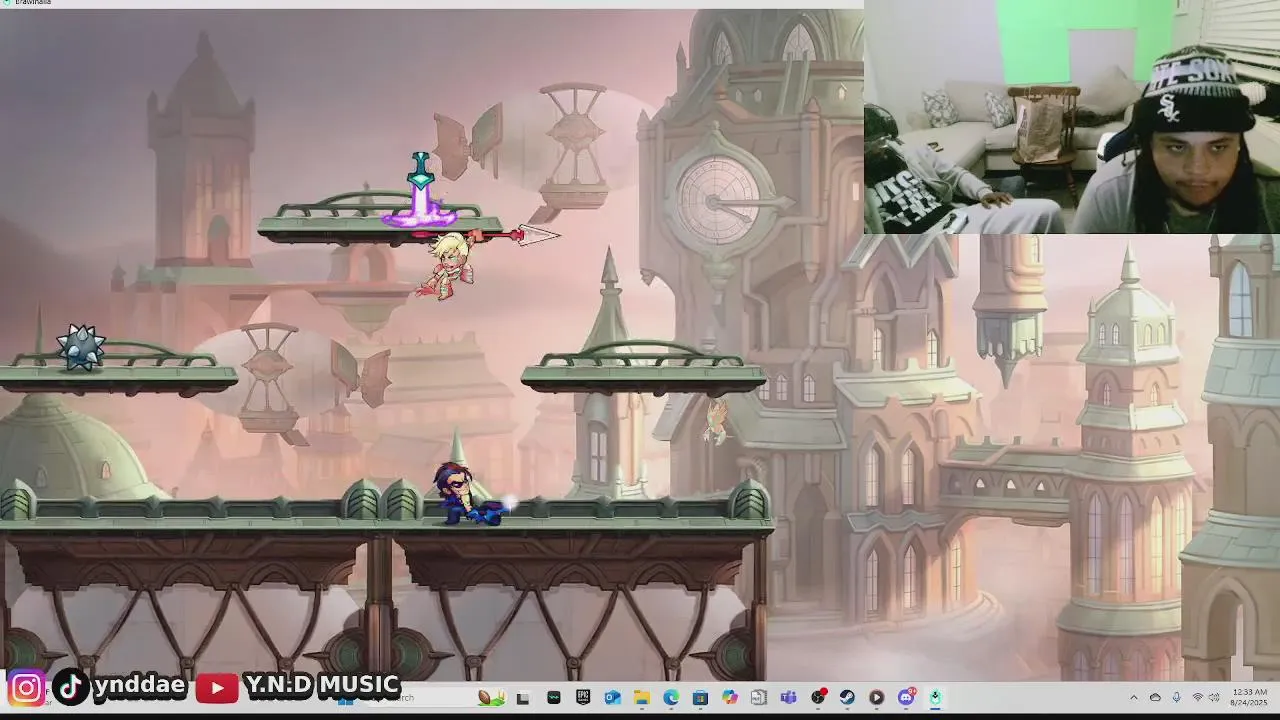The width and height of the screenshot is (1280, 720).
Task: Open the Copilot taskbar icon
Action: click(x=730, y=697)
